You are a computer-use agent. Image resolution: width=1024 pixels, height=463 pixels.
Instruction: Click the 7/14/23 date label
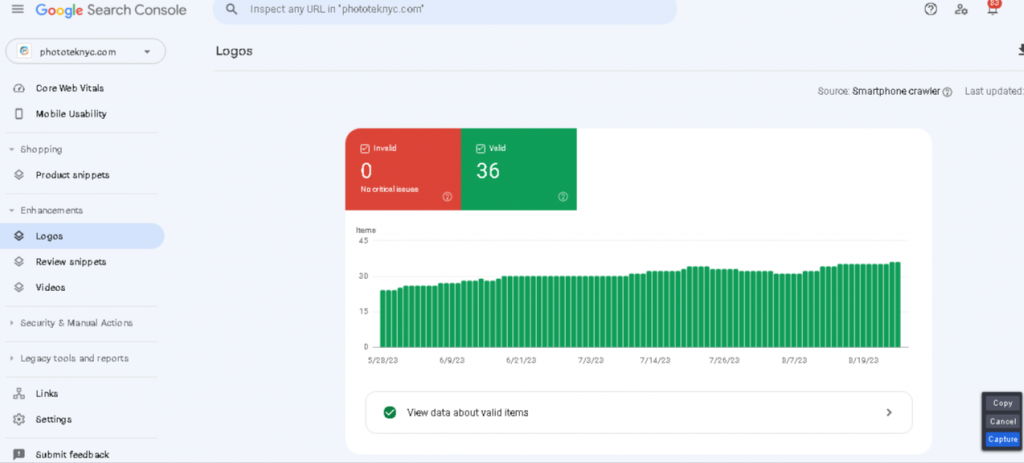tap(654, 360)
